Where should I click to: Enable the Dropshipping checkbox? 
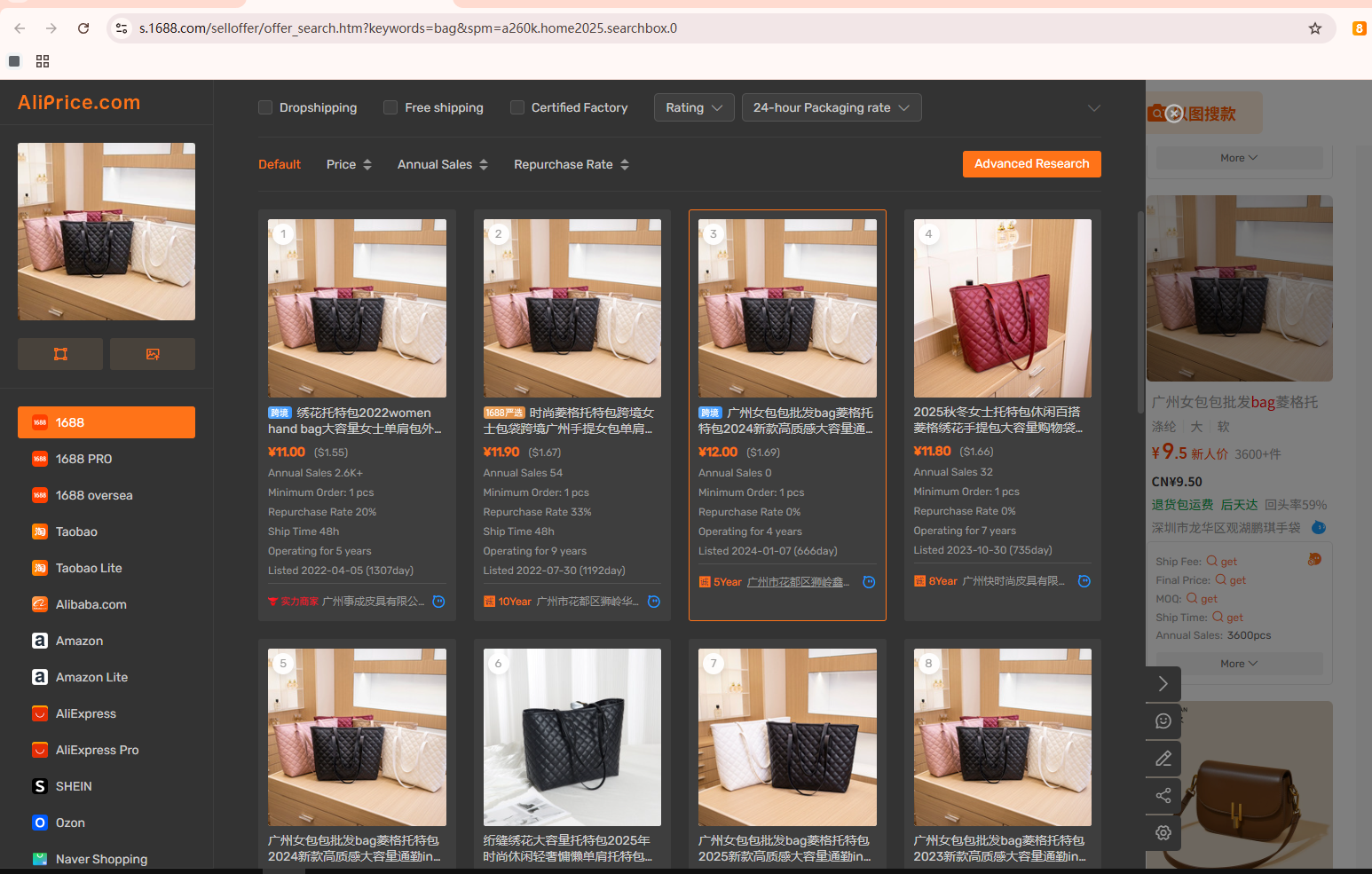click(x=265, y=107)
